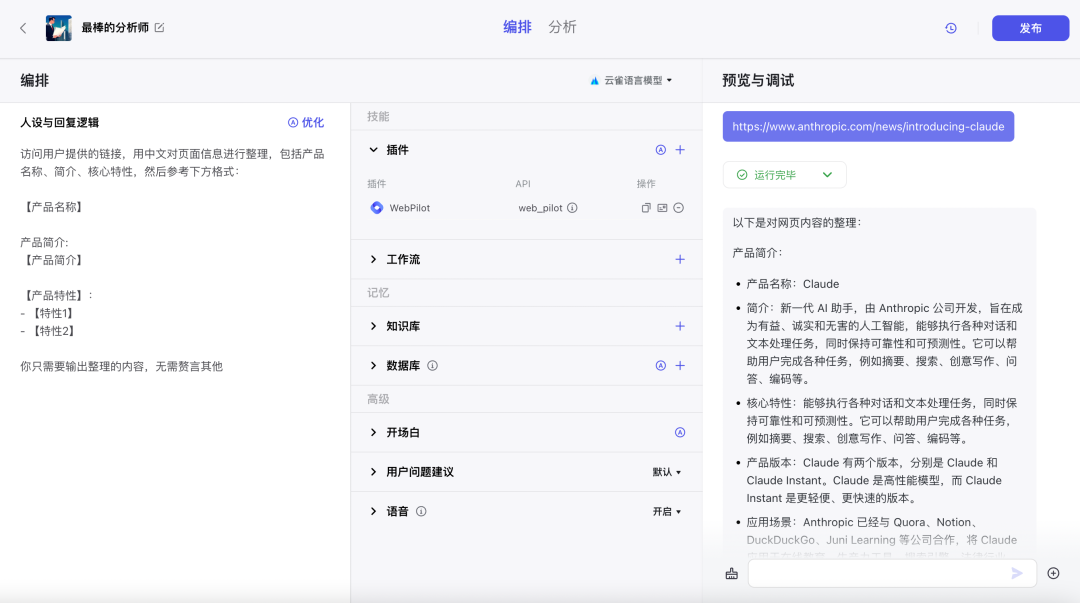This screenshot has height=603, width=1080.
Task: Open the 语音 开启 dropdown
Action: pyautogui.click(x=667, y=511)
